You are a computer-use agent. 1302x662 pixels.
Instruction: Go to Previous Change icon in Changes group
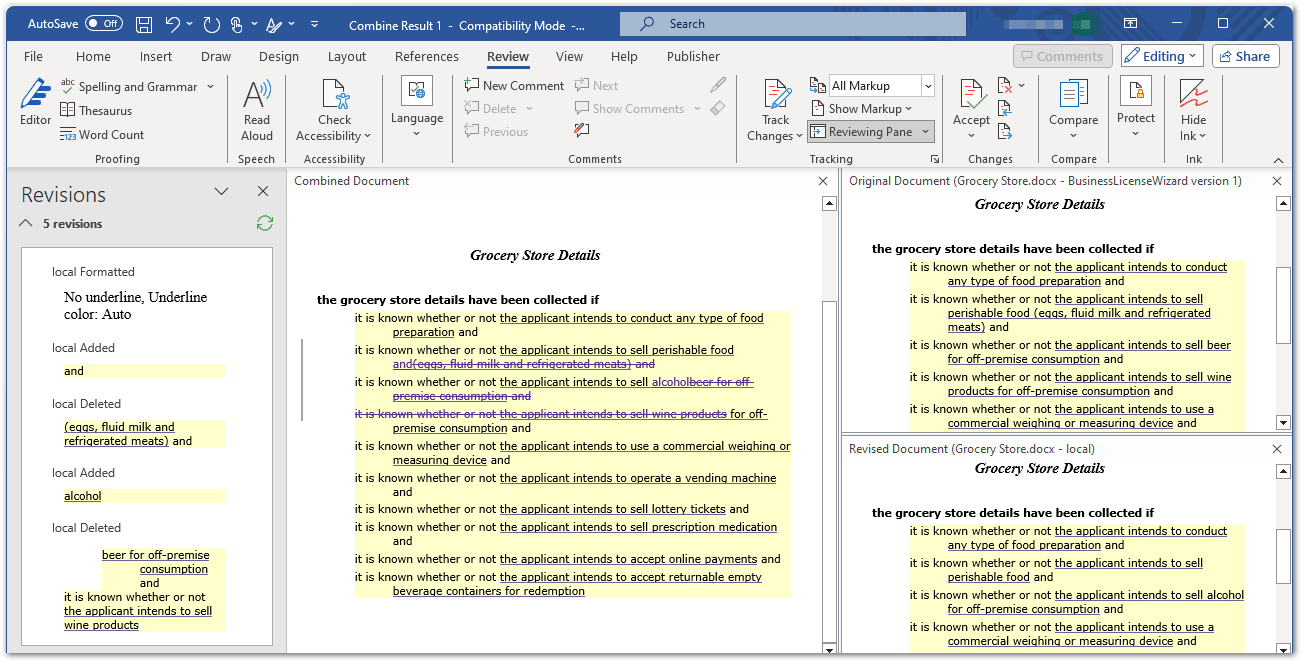1005,108
